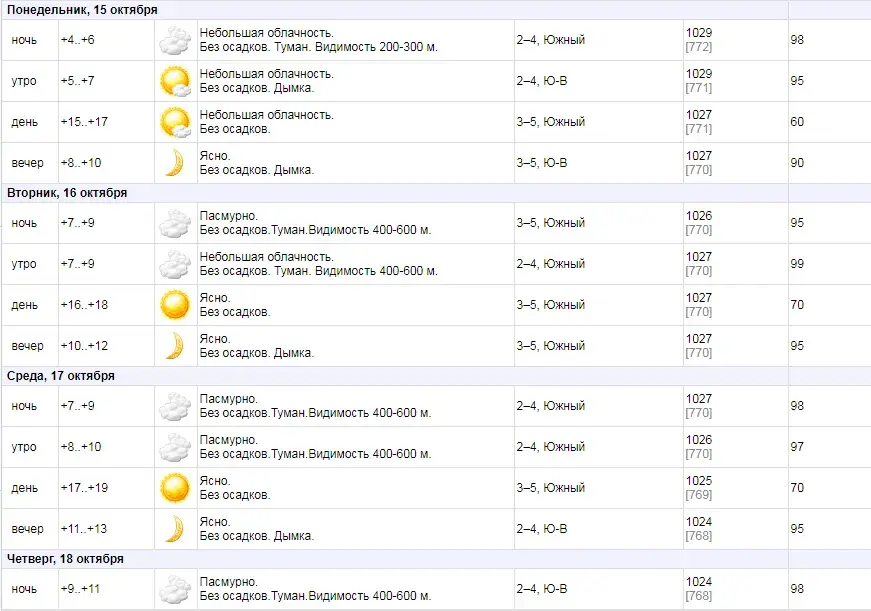Select the 'Понедельник, 15 октября' header

pyautogui.click(x=82, y=10)
